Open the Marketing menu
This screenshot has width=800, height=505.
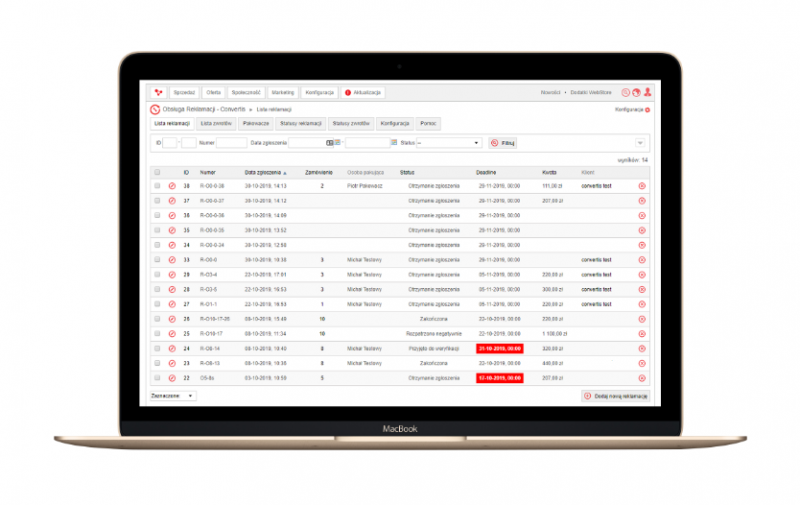283,92
